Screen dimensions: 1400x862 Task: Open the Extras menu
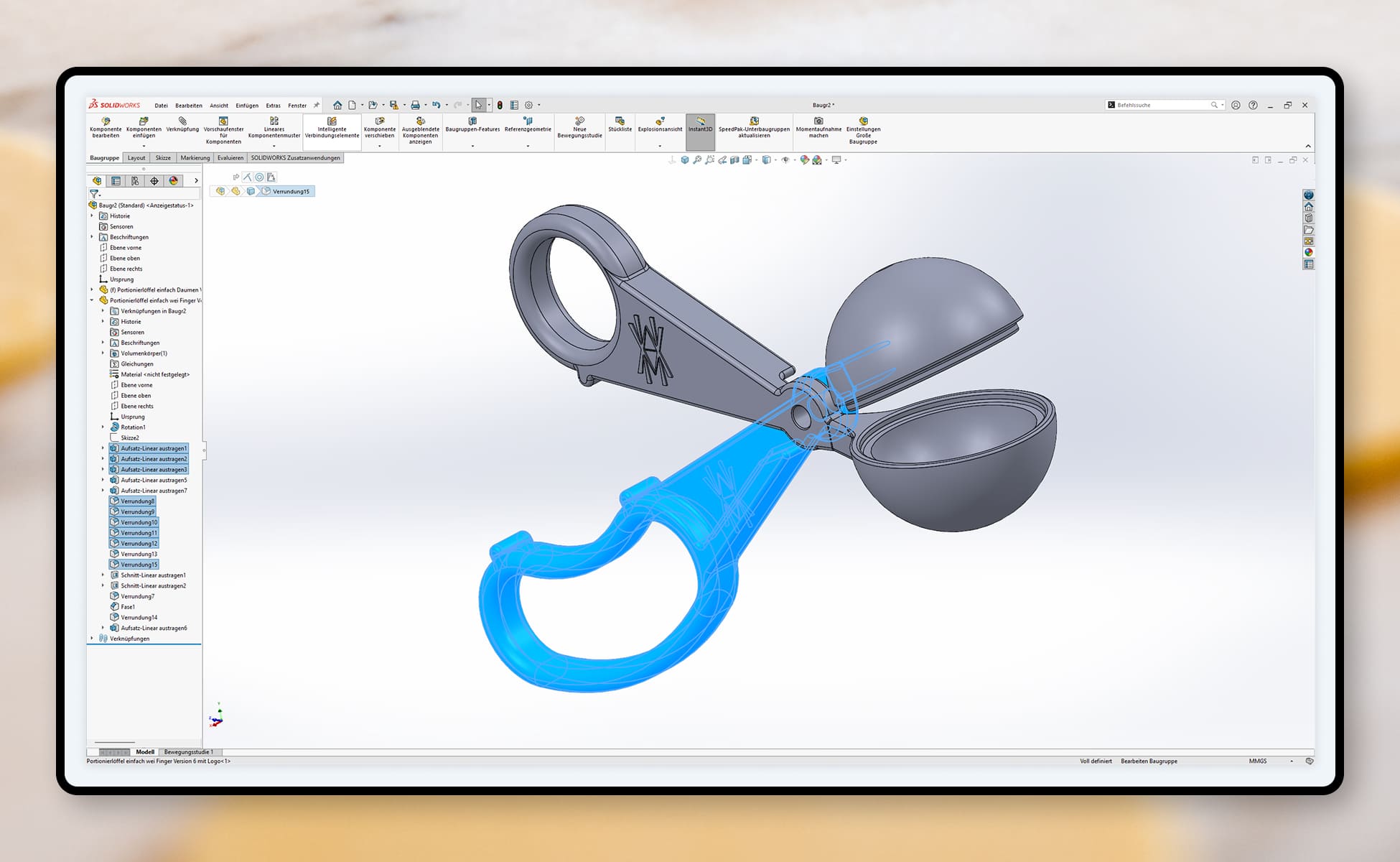point(273,106)
